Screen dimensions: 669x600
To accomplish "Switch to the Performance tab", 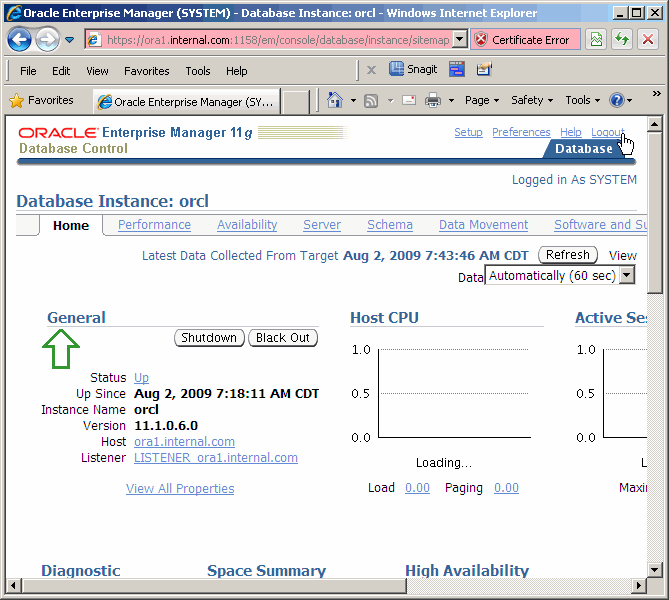I will tap(154, 225).
